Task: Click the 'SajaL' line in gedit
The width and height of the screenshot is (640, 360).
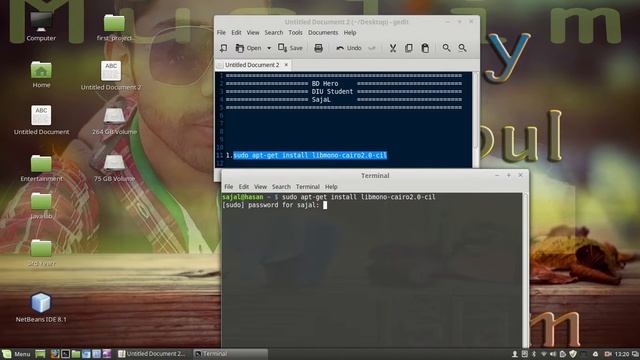Action: click(x=321, y=100)
